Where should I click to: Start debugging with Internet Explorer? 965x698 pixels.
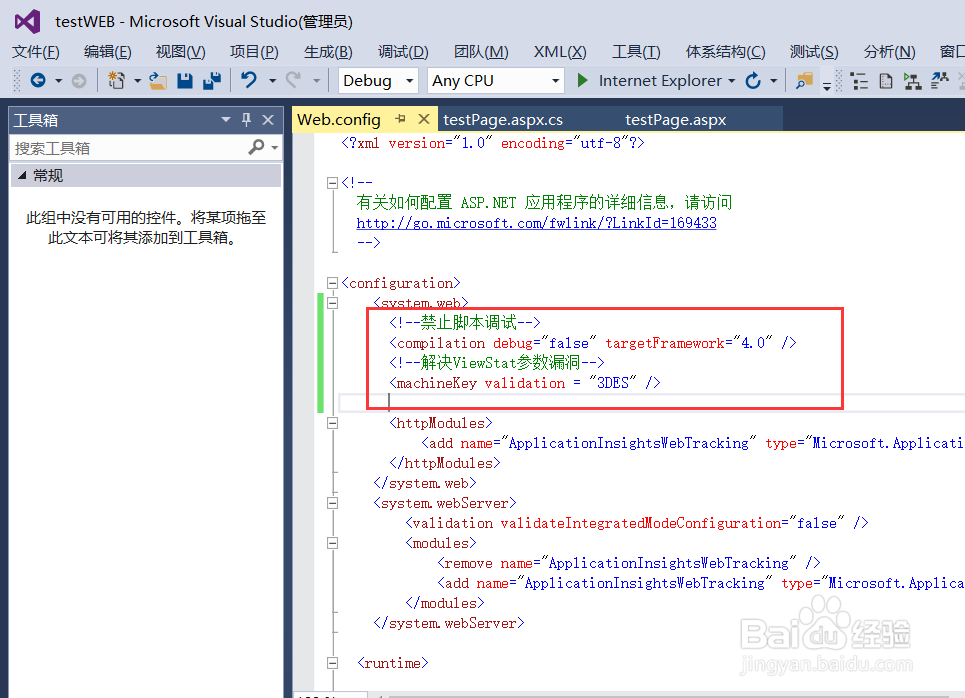(x=583, y=80)
